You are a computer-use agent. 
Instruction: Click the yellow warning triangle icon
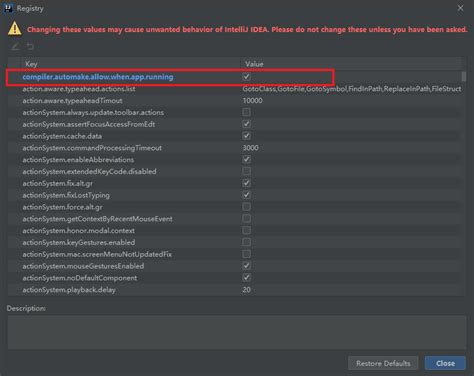click(15, 29)
